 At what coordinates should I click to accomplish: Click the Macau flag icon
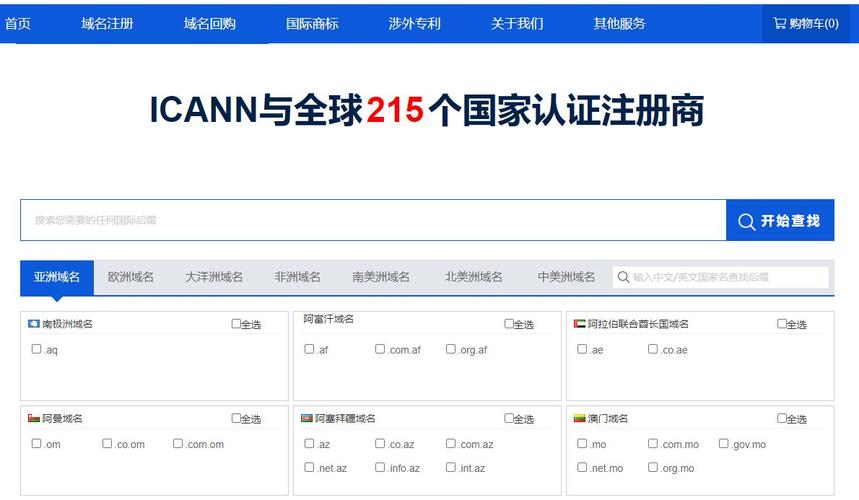pyautogui.click(x=579, y=418)
